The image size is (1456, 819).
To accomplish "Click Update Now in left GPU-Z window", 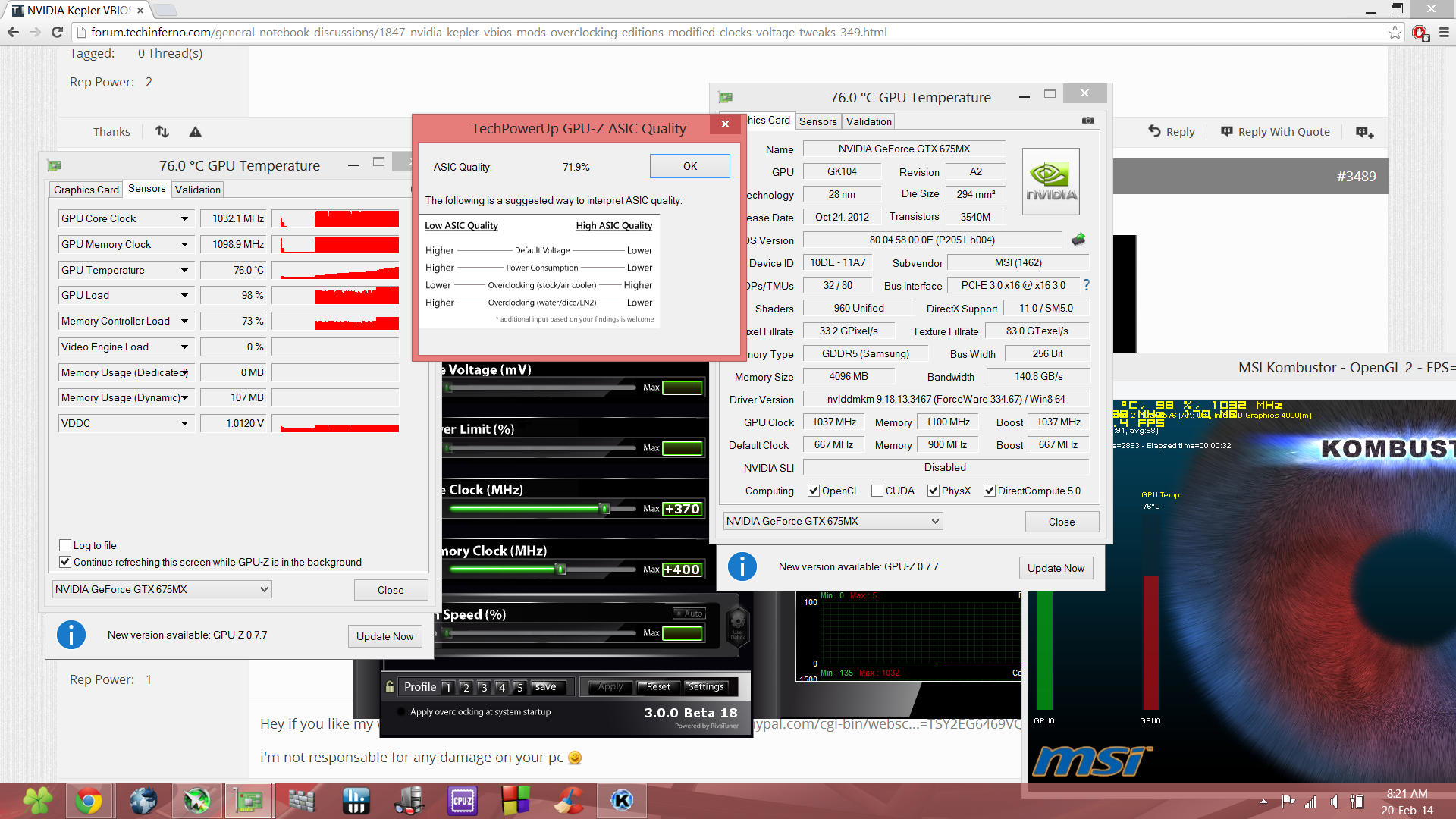I will [385, 636].
